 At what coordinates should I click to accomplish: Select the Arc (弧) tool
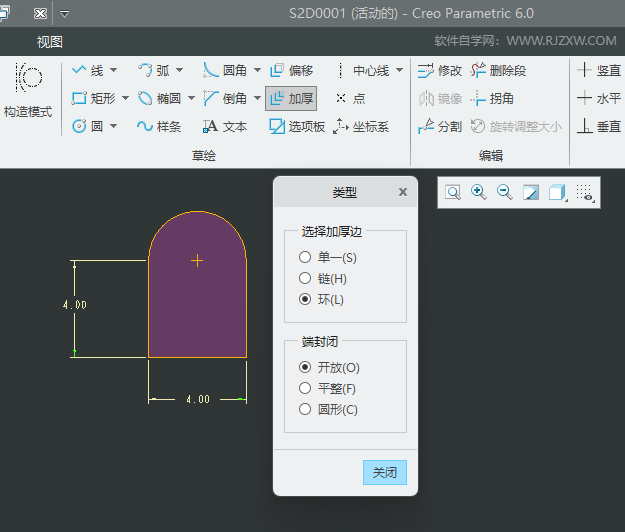tap(154, 71)
